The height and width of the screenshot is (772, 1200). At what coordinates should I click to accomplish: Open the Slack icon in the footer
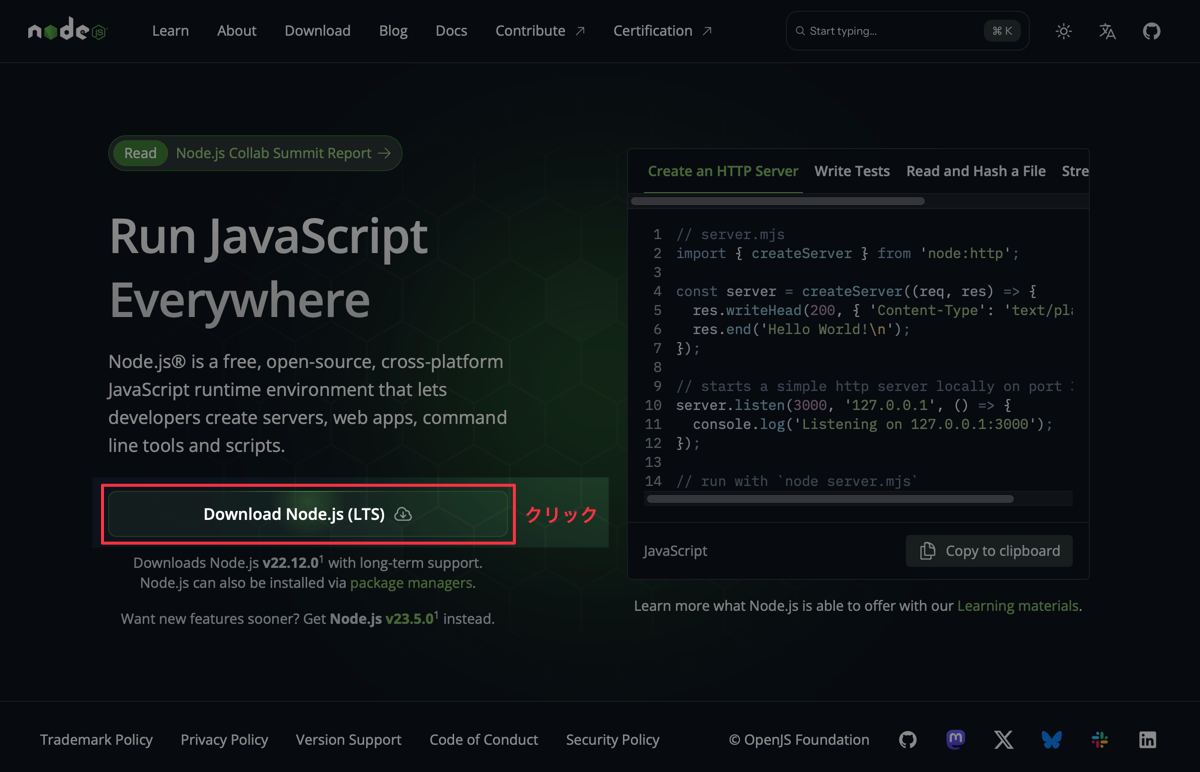[x=1099, y=739]
